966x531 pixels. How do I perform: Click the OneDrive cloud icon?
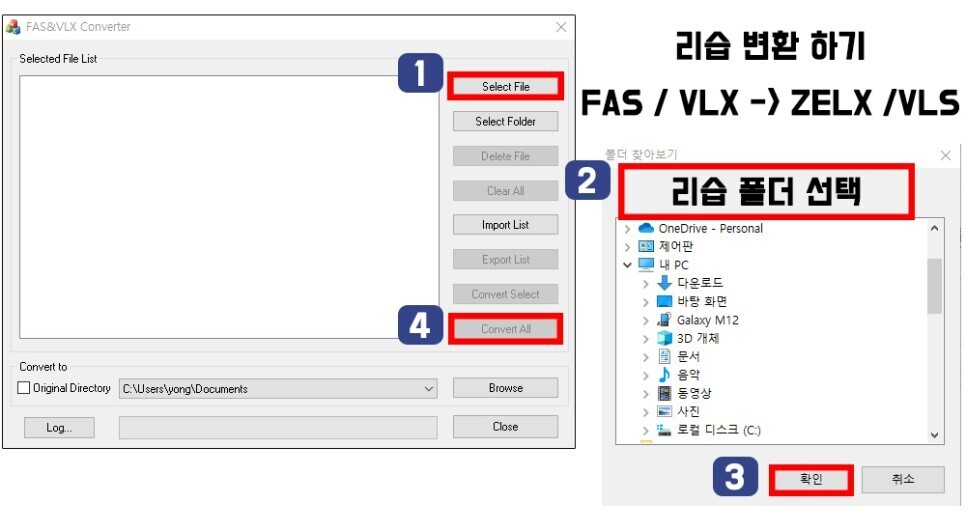click(646, 229)
